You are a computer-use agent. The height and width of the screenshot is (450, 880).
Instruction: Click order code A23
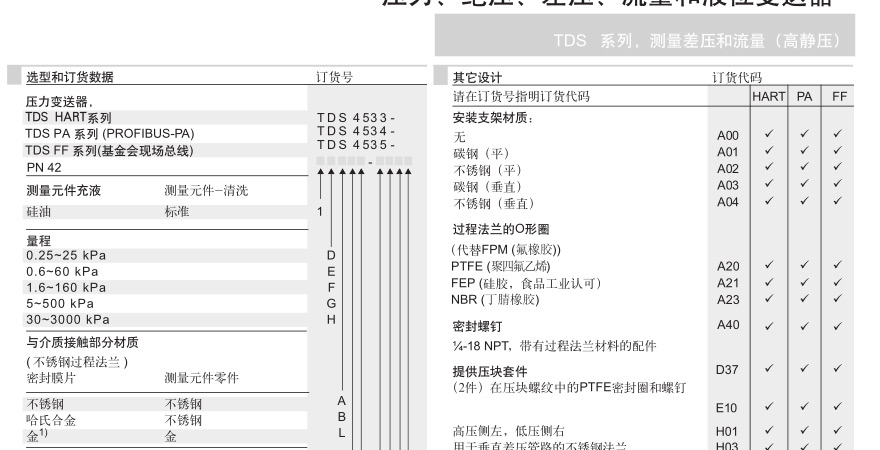728,300
